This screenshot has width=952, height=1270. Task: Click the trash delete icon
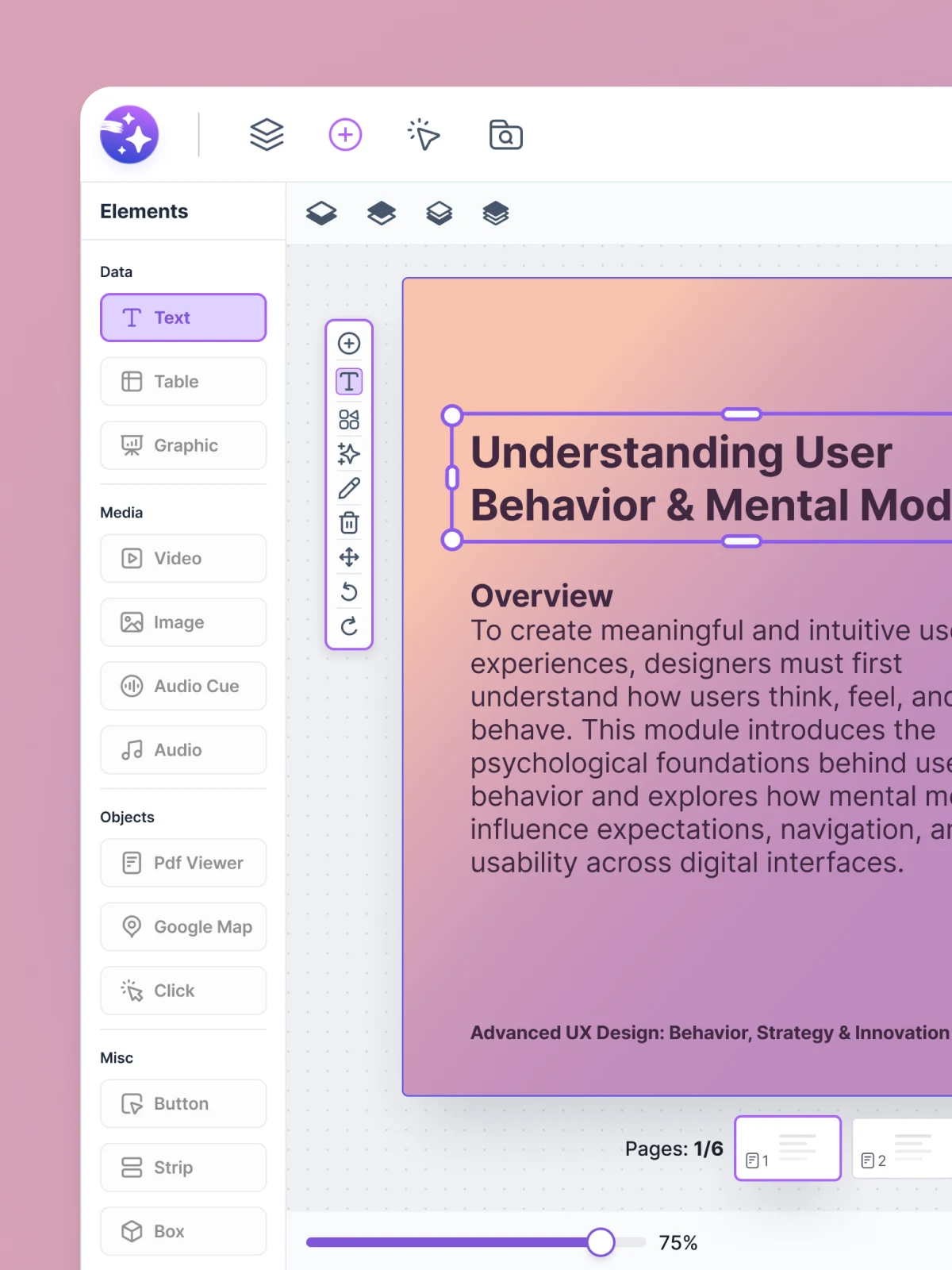click(349, 522)
